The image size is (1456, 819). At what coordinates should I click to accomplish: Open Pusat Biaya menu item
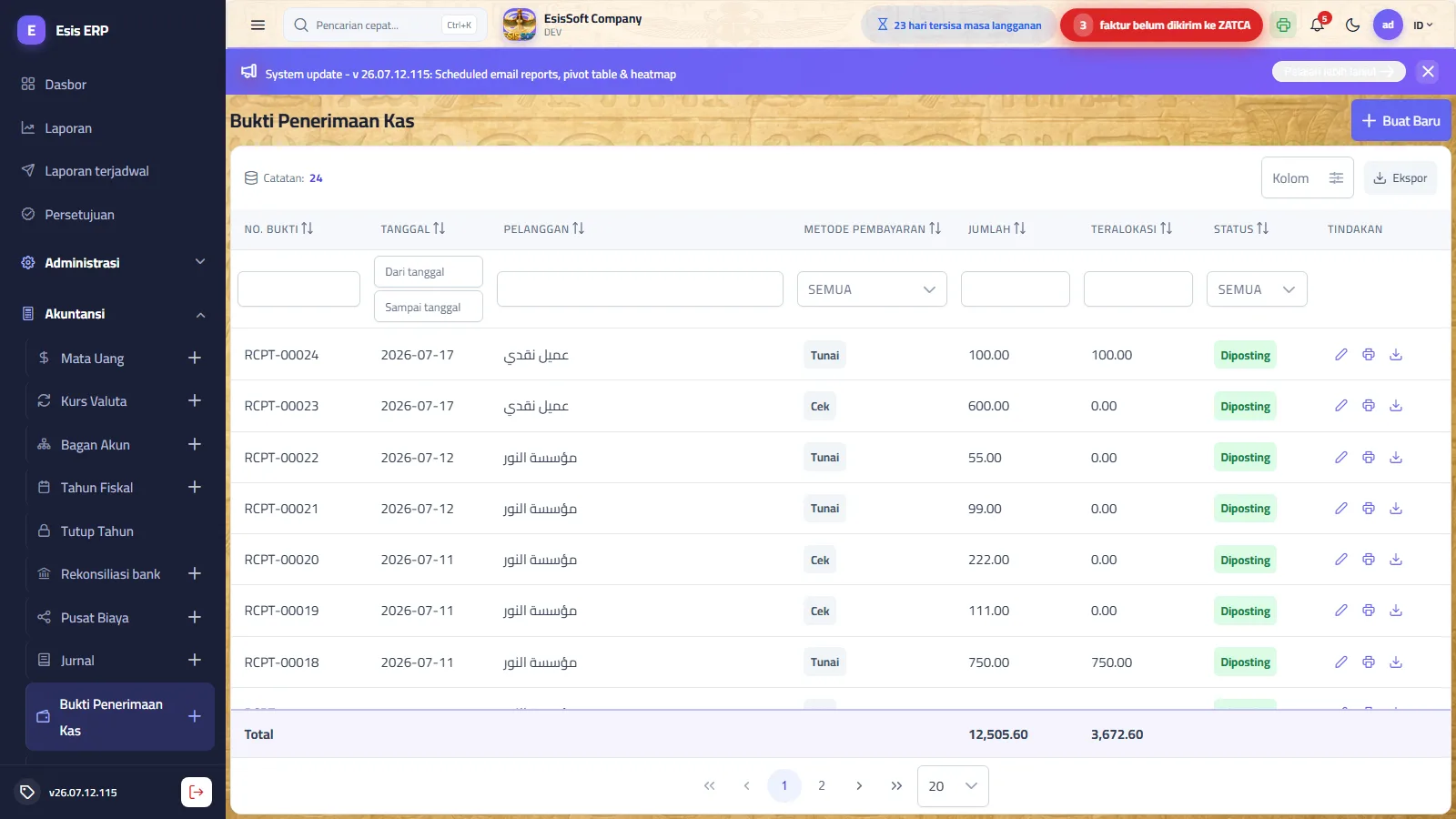point(96,617)
